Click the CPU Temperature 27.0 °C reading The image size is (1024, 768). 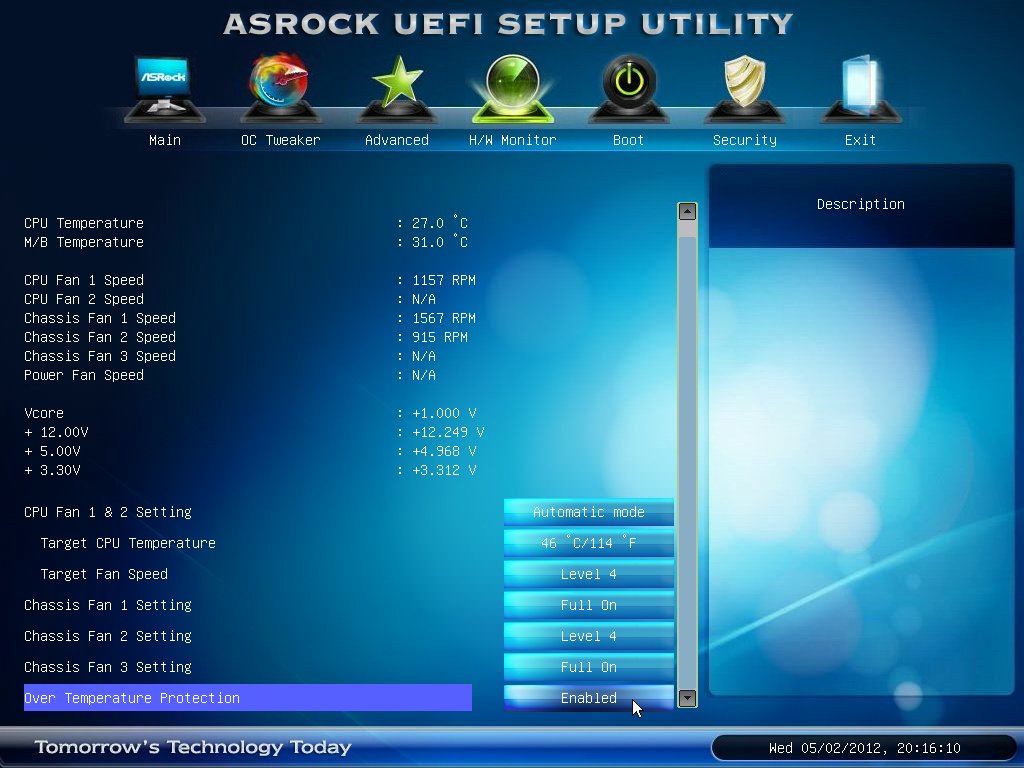coord(440,223)
